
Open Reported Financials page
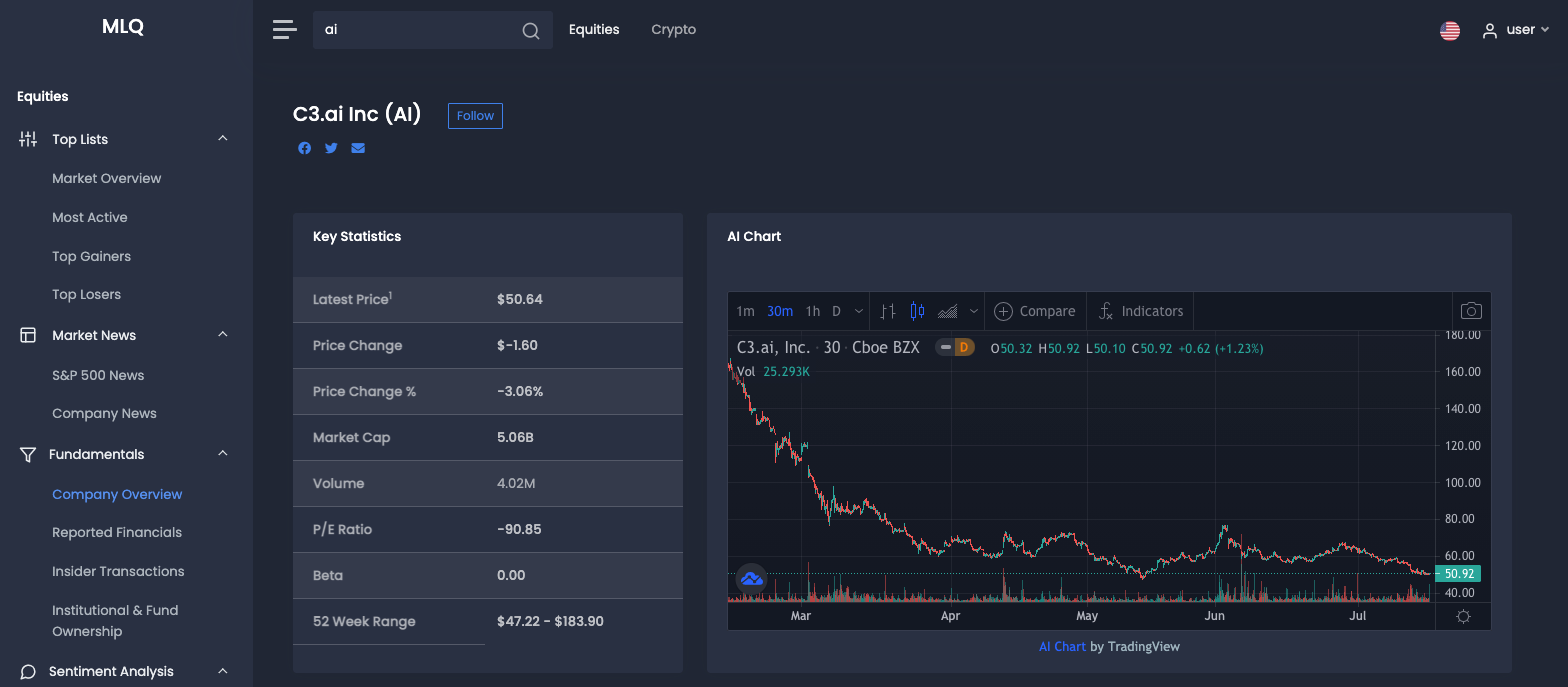pyautogui.click(x=117, y=532)
